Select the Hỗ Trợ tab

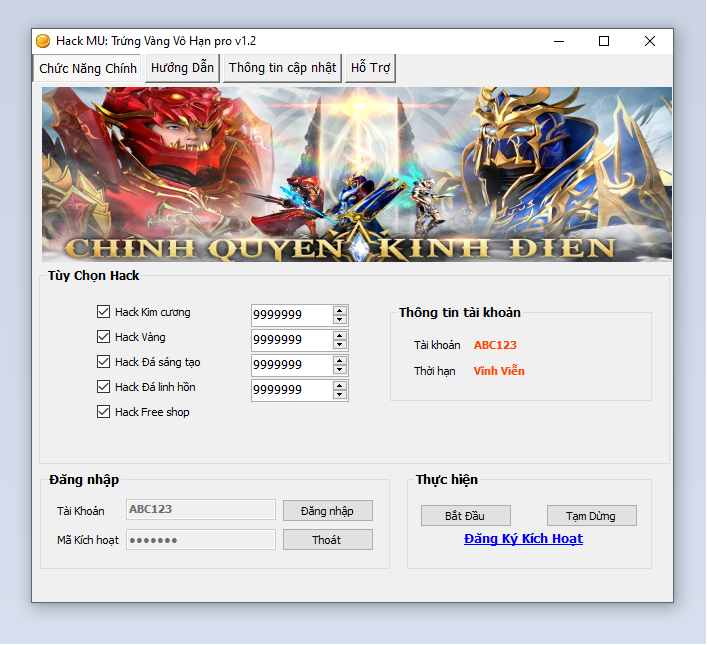pyautogui.click(x=371, y=68)
